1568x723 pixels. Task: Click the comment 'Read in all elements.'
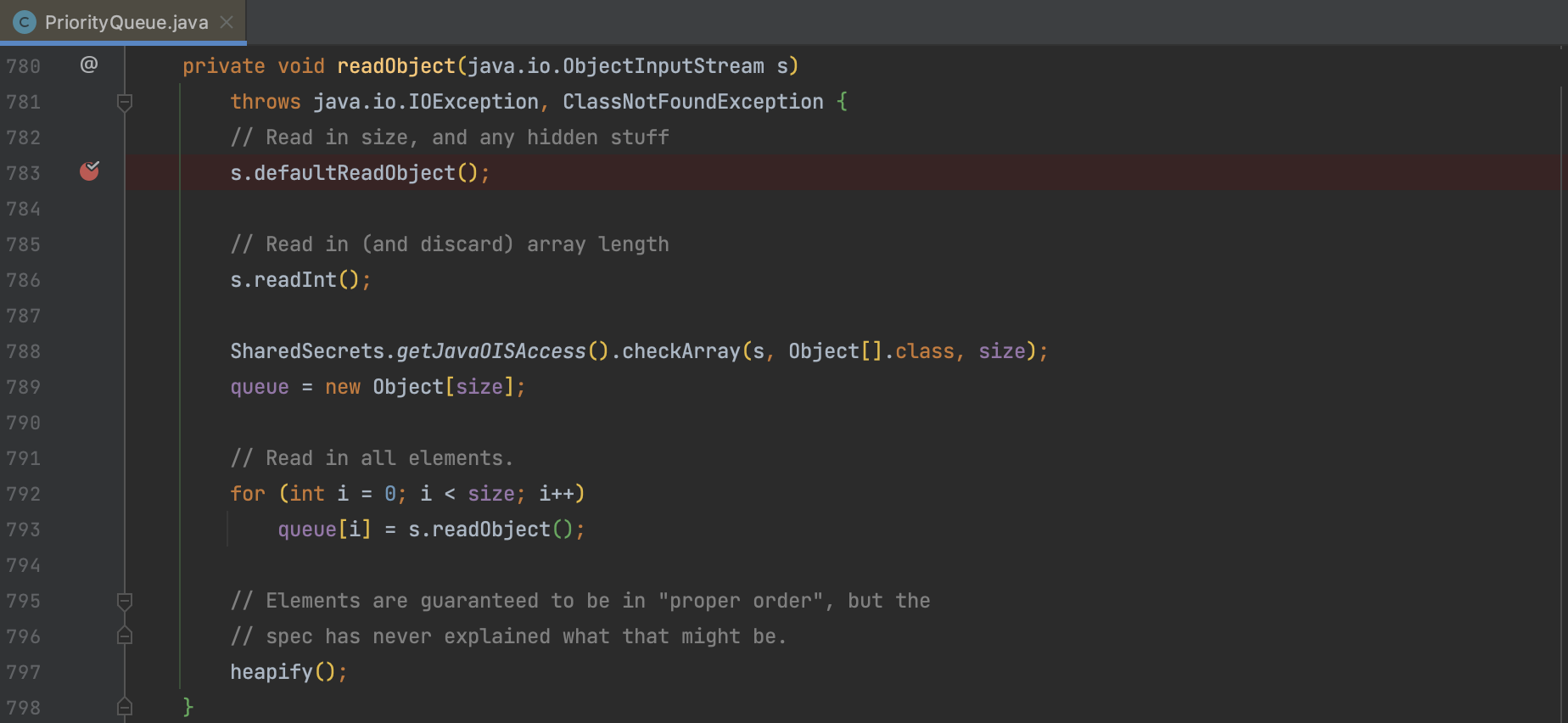[372, 458]
